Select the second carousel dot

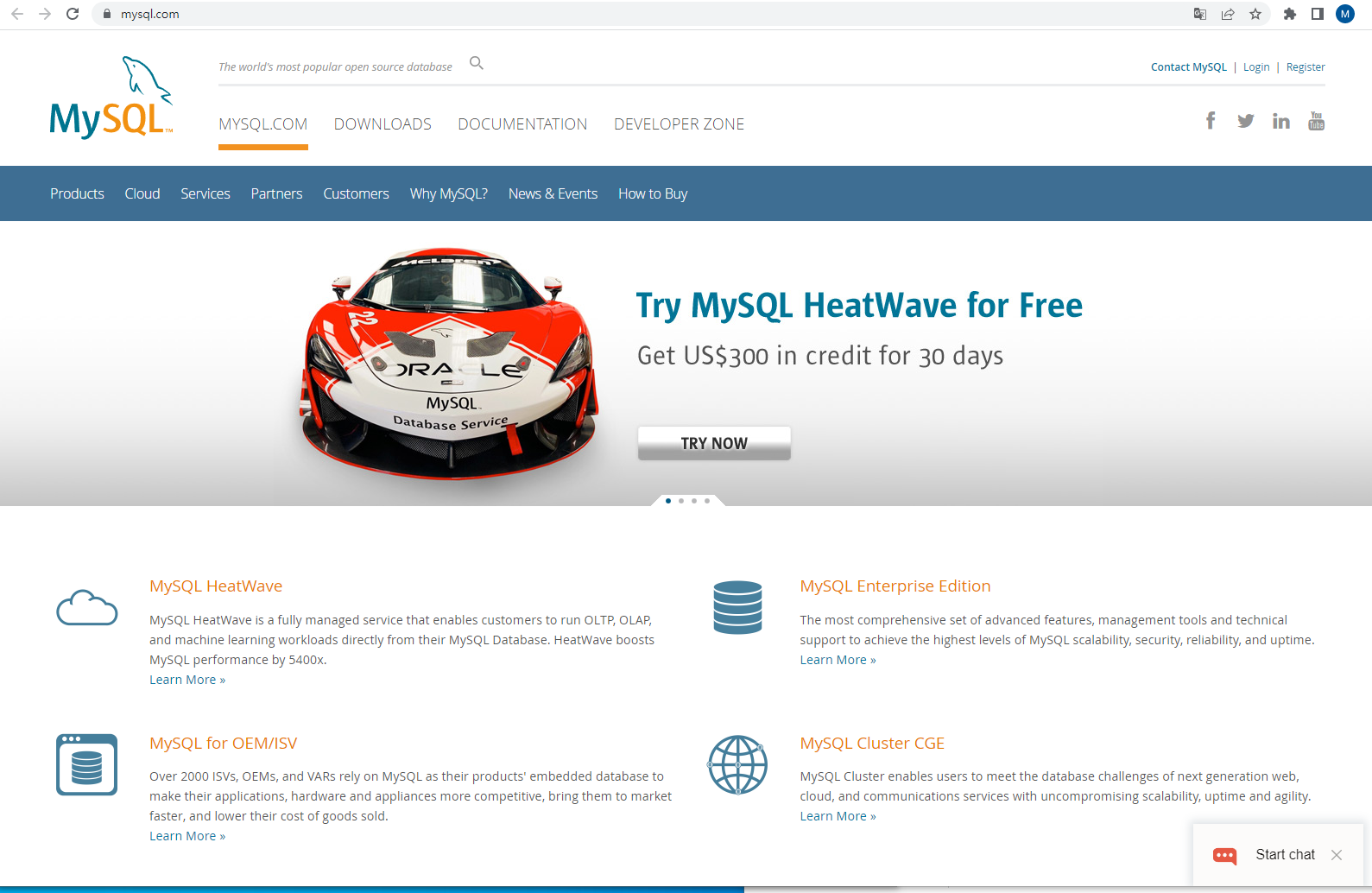click(x=681, y=501)
